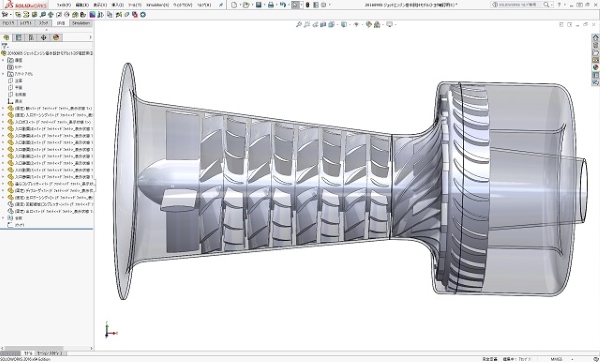The width and height of the screenshot is (600, 362).
Task: Open the Simulation menu in the menu bar
Action: (x=158, y=5)
